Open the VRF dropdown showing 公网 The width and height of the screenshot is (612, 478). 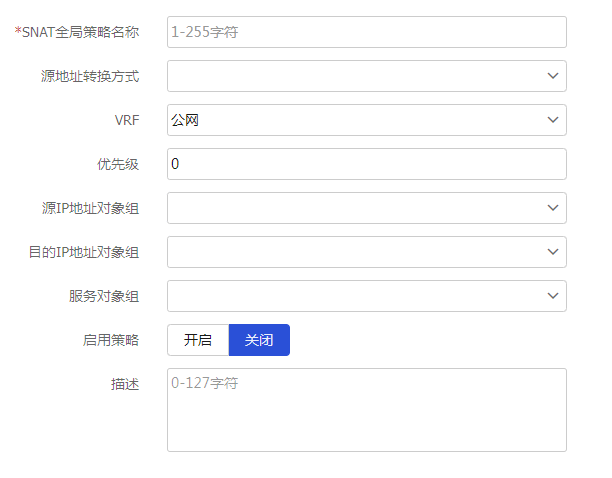pos(367,120)
